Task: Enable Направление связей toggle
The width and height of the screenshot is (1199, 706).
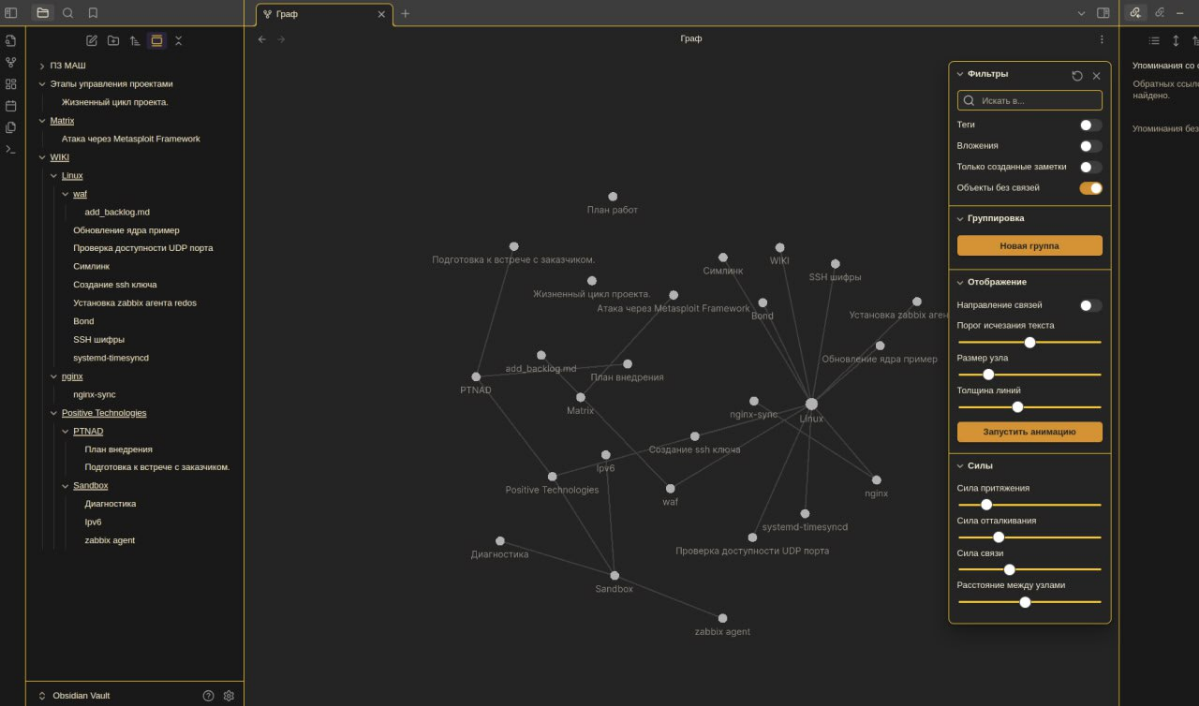Action: coord(1090,305)
